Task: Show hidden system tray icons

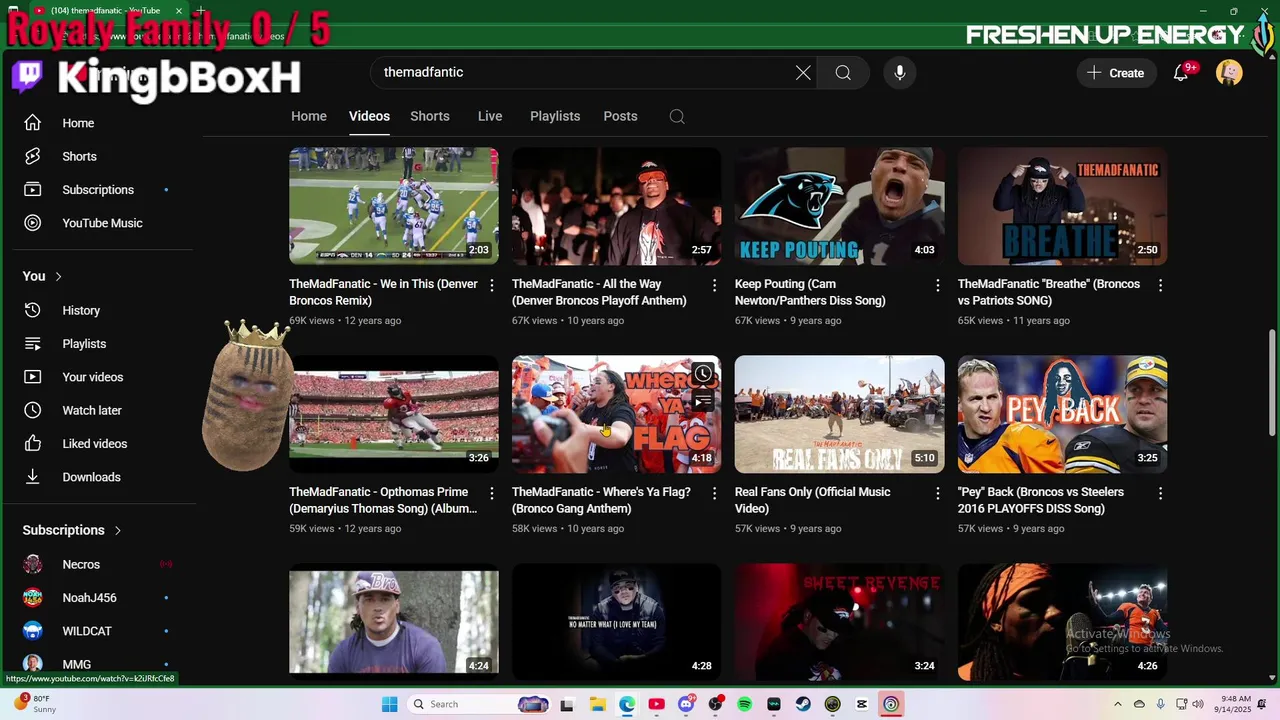Action: point(1118,704)
